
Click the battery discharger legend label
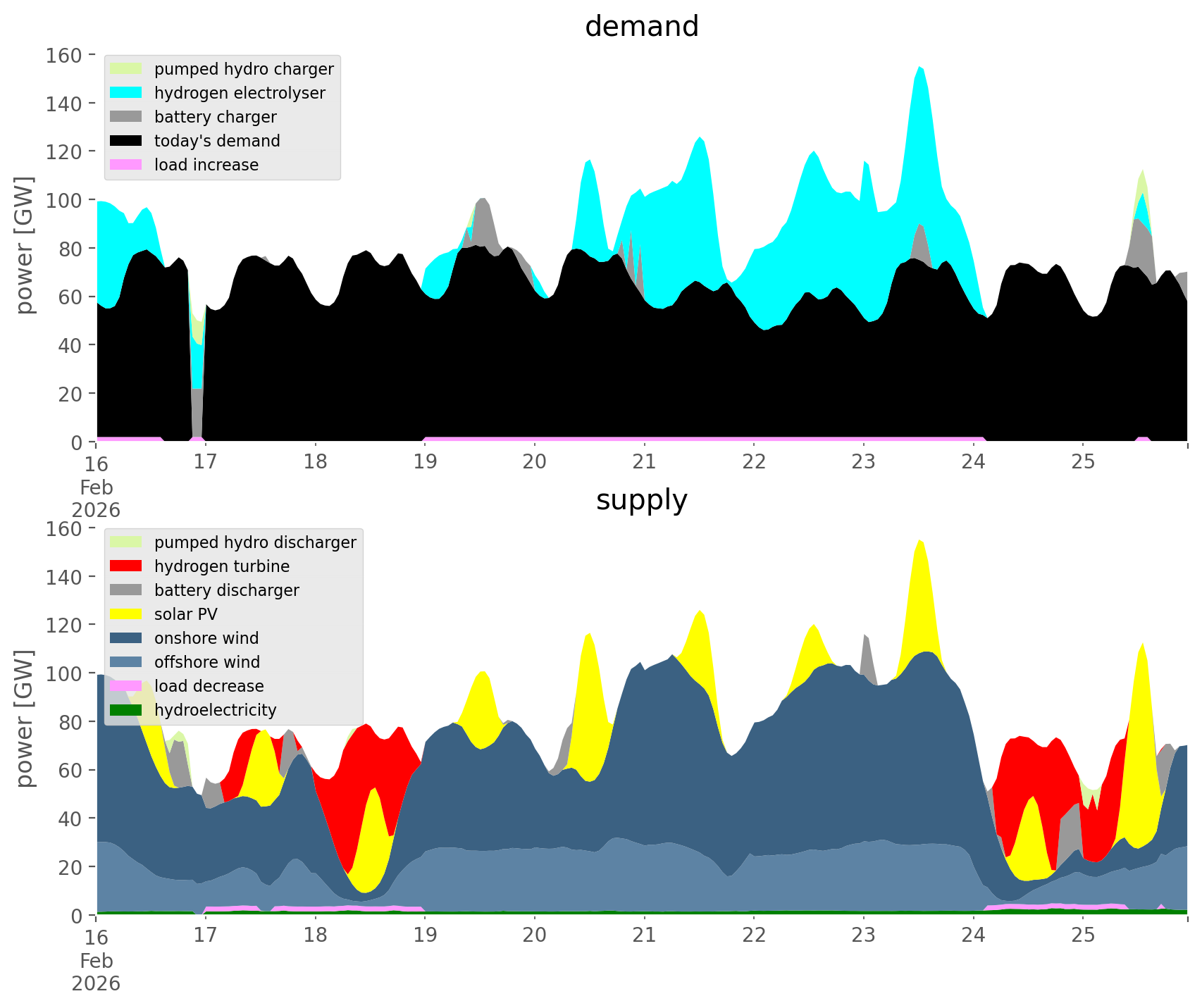(226, 590)
